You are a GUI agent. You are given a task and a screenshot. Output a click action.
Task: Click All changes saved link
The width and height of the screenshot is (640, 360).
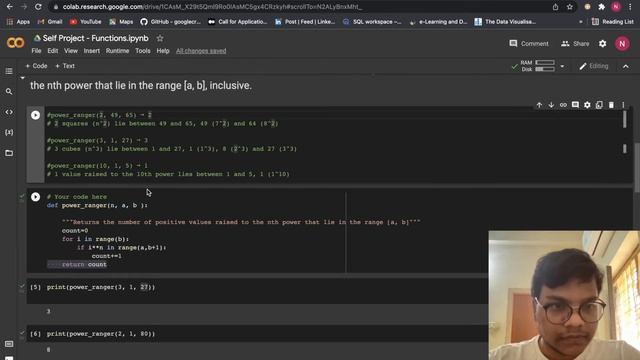pos(201,51)
